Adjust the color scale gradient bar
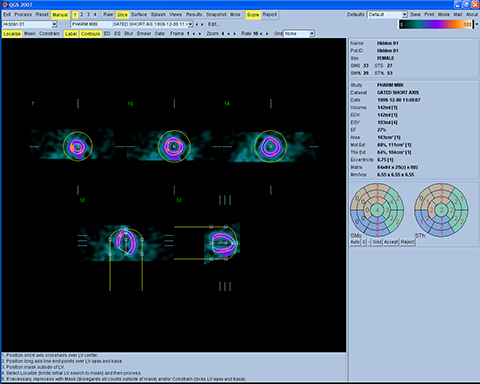480x384 pixels. click(436, 24)
